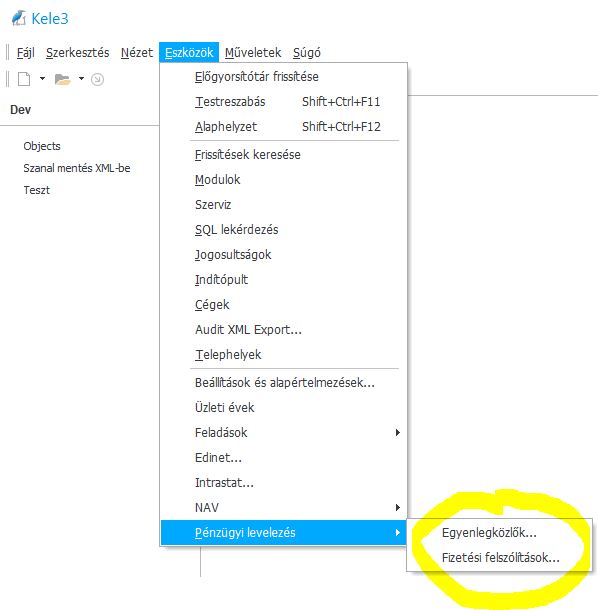Viewport: 598px width, 610px height.
Task: Expand dropdown arrow beside open folder icon
Action: 81,79
